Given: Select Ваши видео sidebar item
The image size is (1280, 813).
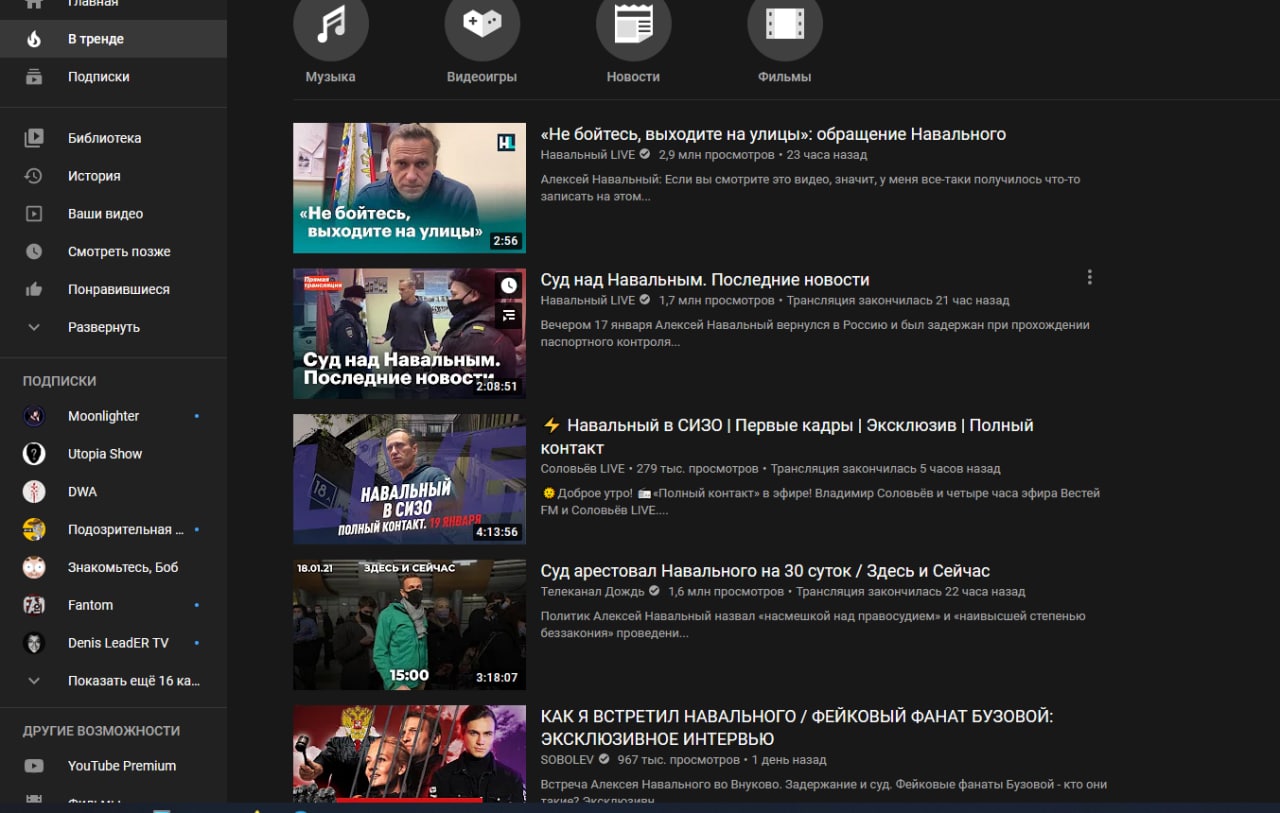Looking at the screenshot, I should pyautogui.click(x=113, y=214).
